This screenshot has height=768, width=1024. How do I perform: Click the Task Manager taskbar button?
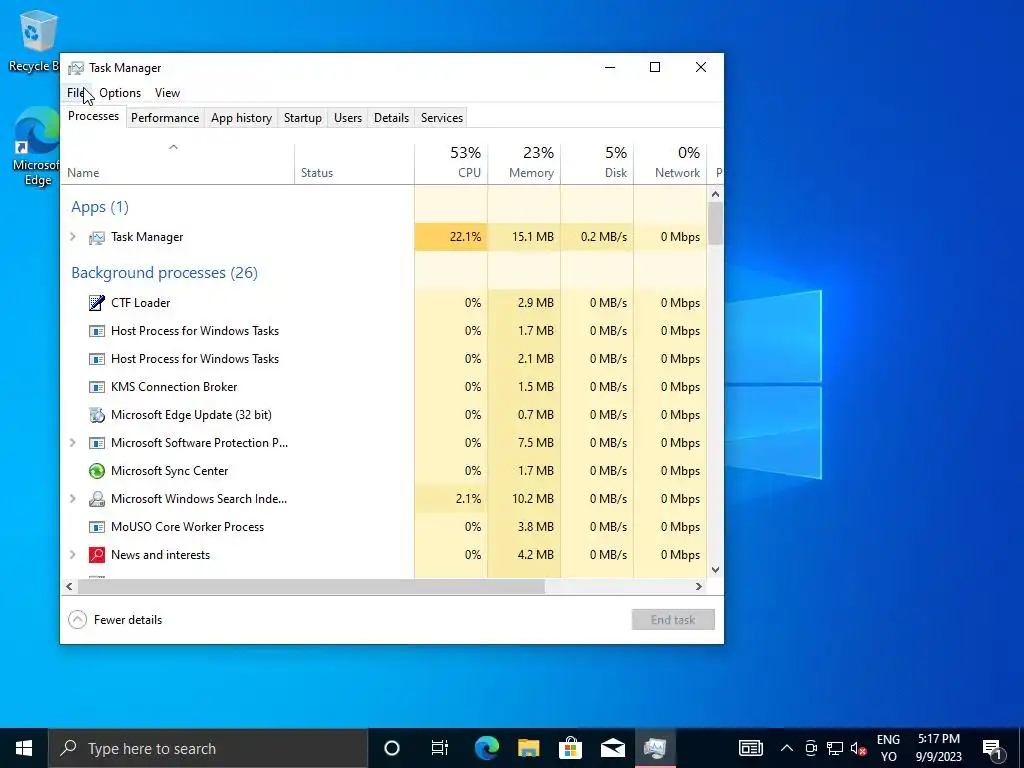[654, 748]
